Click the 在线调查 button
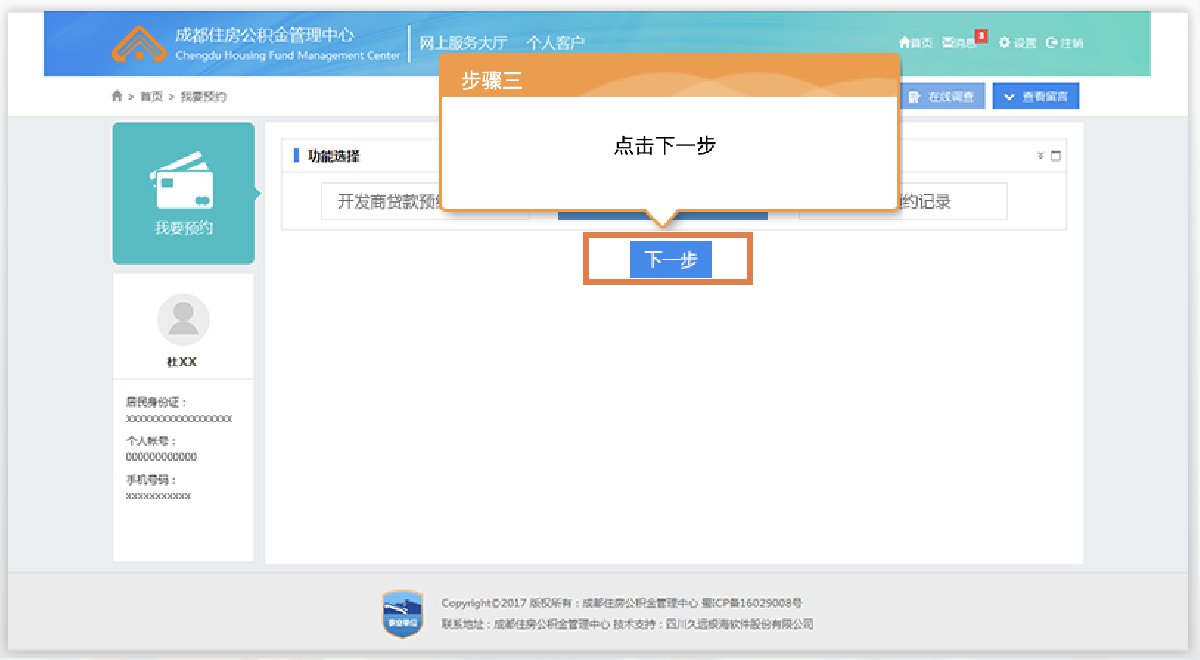The width and height of the screenshot is (1200, 660). (943, 96)
